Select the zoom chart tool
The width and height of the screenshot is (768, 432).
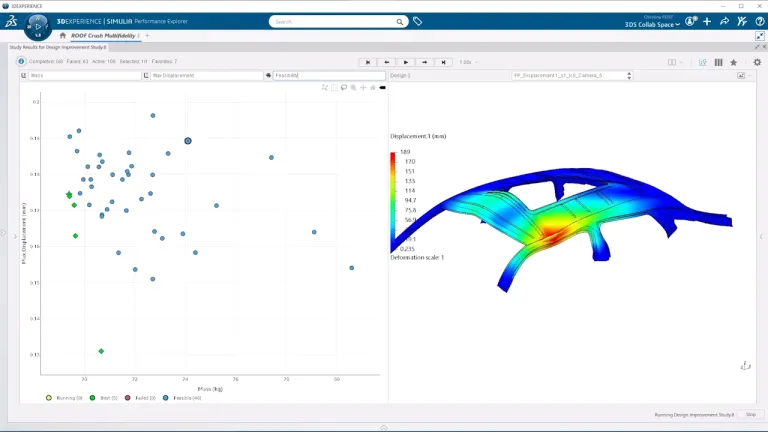(353, 87)
